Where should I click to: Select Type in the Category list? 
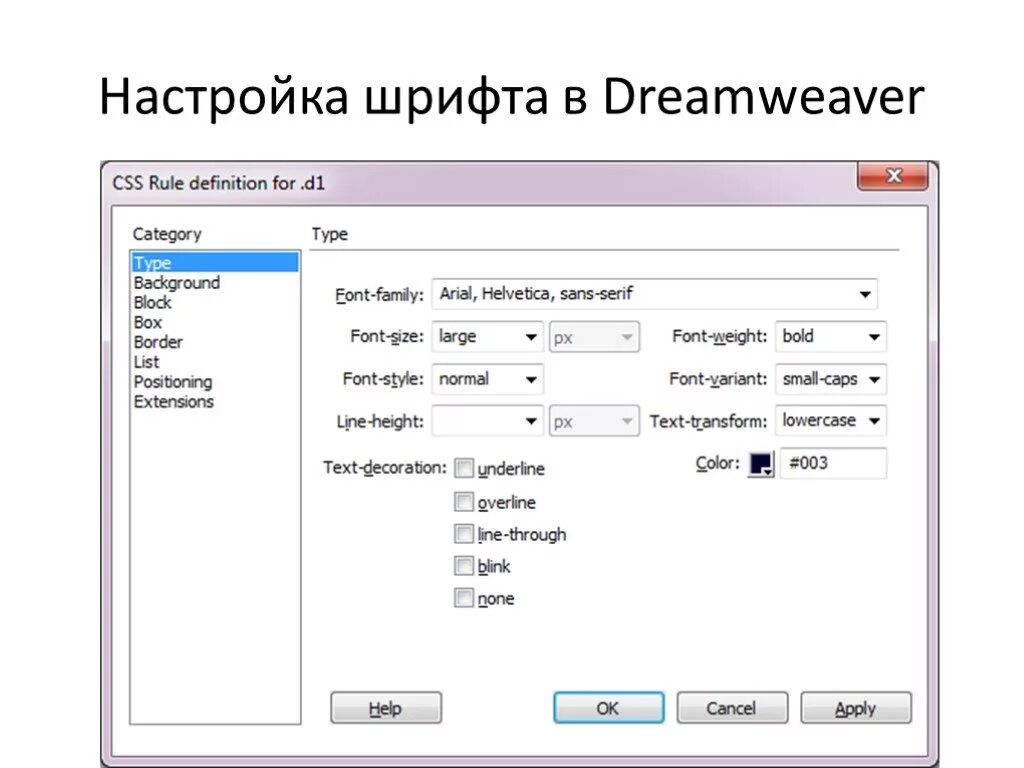215,263
